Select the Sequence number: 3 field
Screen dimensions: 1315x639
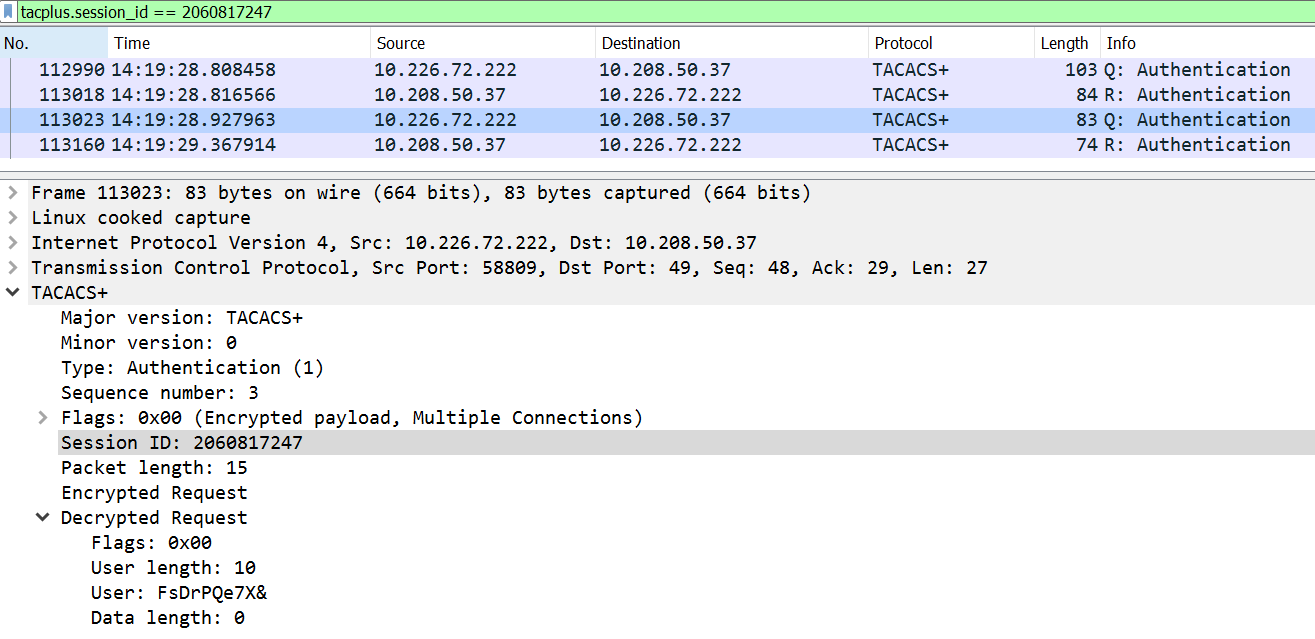[x=159, y=392]
